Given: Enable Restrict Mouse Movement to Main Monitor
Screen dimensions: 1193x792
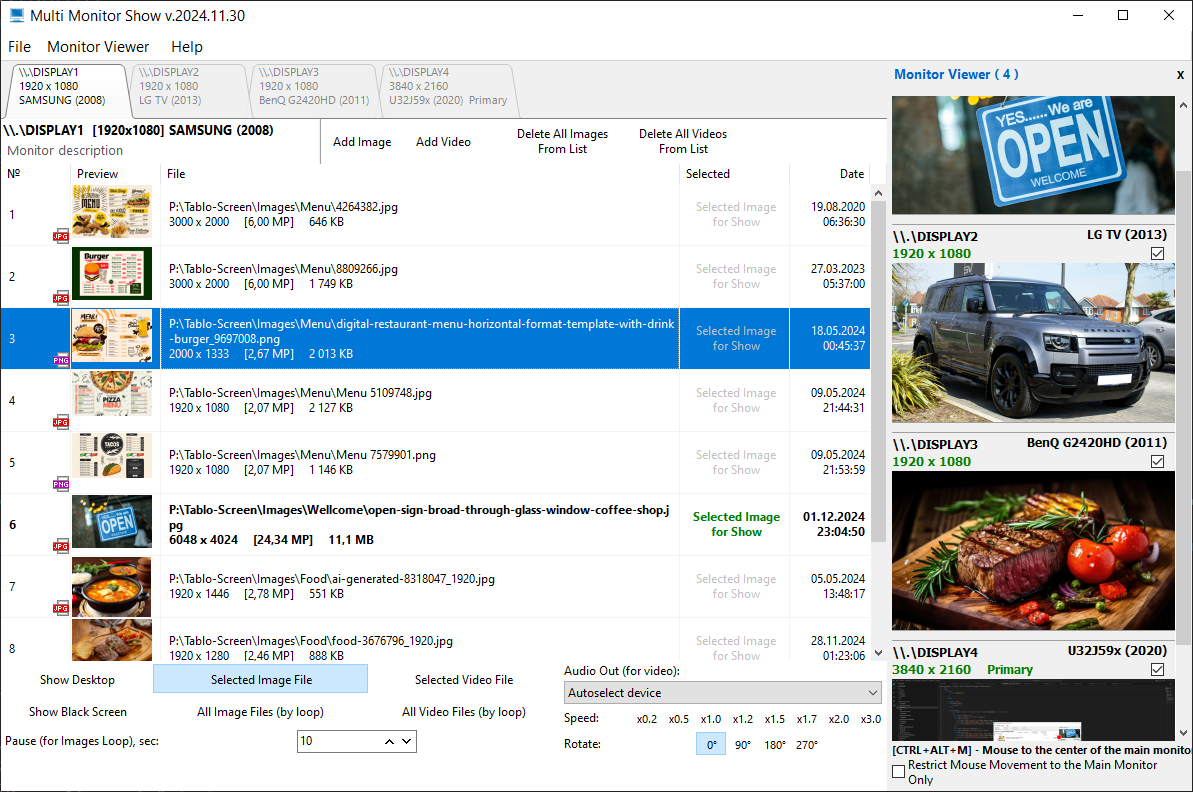Looking at the screenshot, I should pyautogui.click(x=899, y=771).
